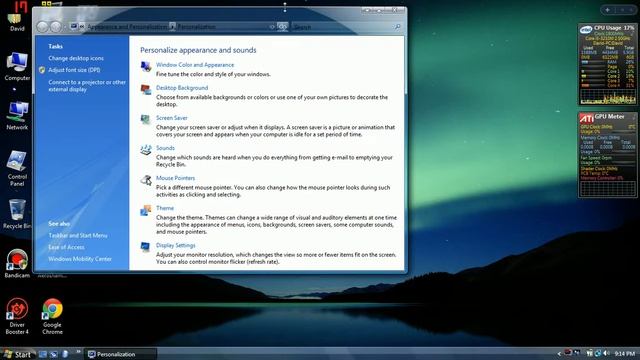Screen dimensions: 640x360
Task: Open Desktop Background settings link
Action: 182,88
